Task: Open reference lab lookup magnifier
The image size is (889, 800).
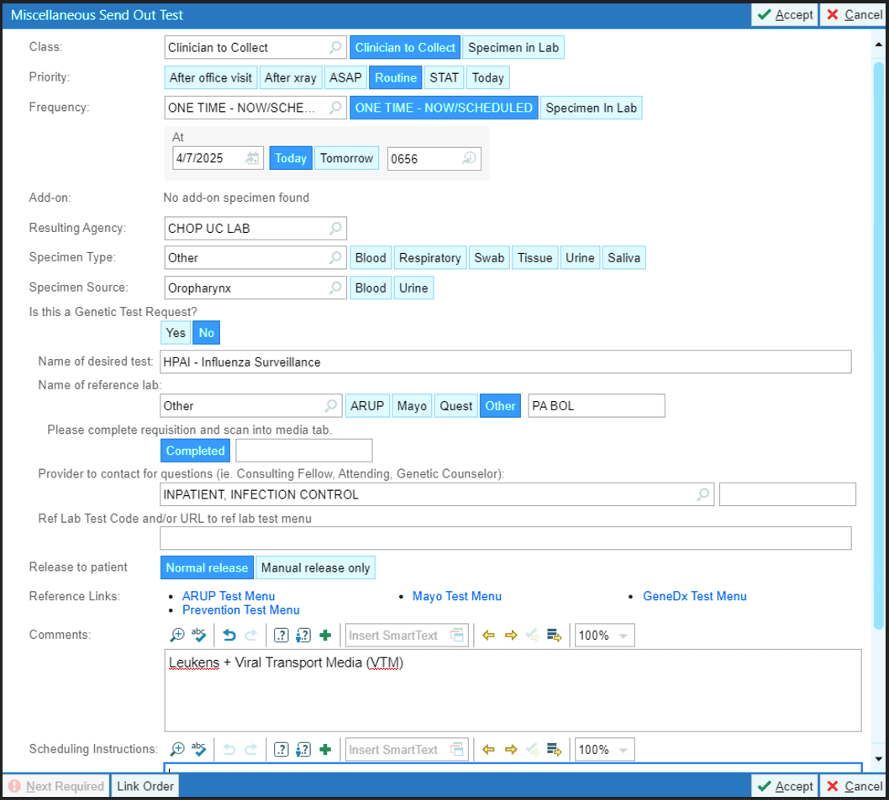Action: [x=331, y=405]
